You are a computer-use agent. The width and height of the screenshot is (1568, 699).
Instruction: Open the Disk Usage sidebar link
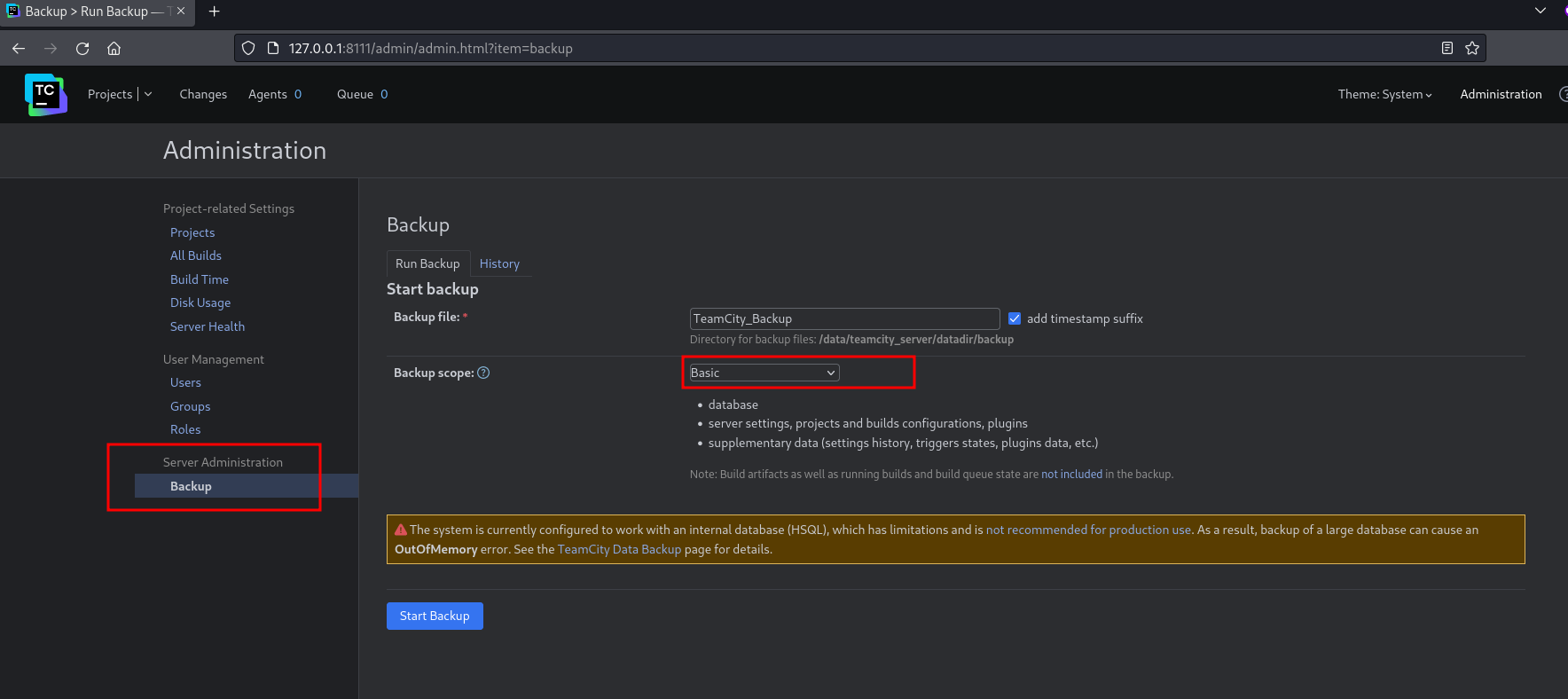tap(200, 302)
